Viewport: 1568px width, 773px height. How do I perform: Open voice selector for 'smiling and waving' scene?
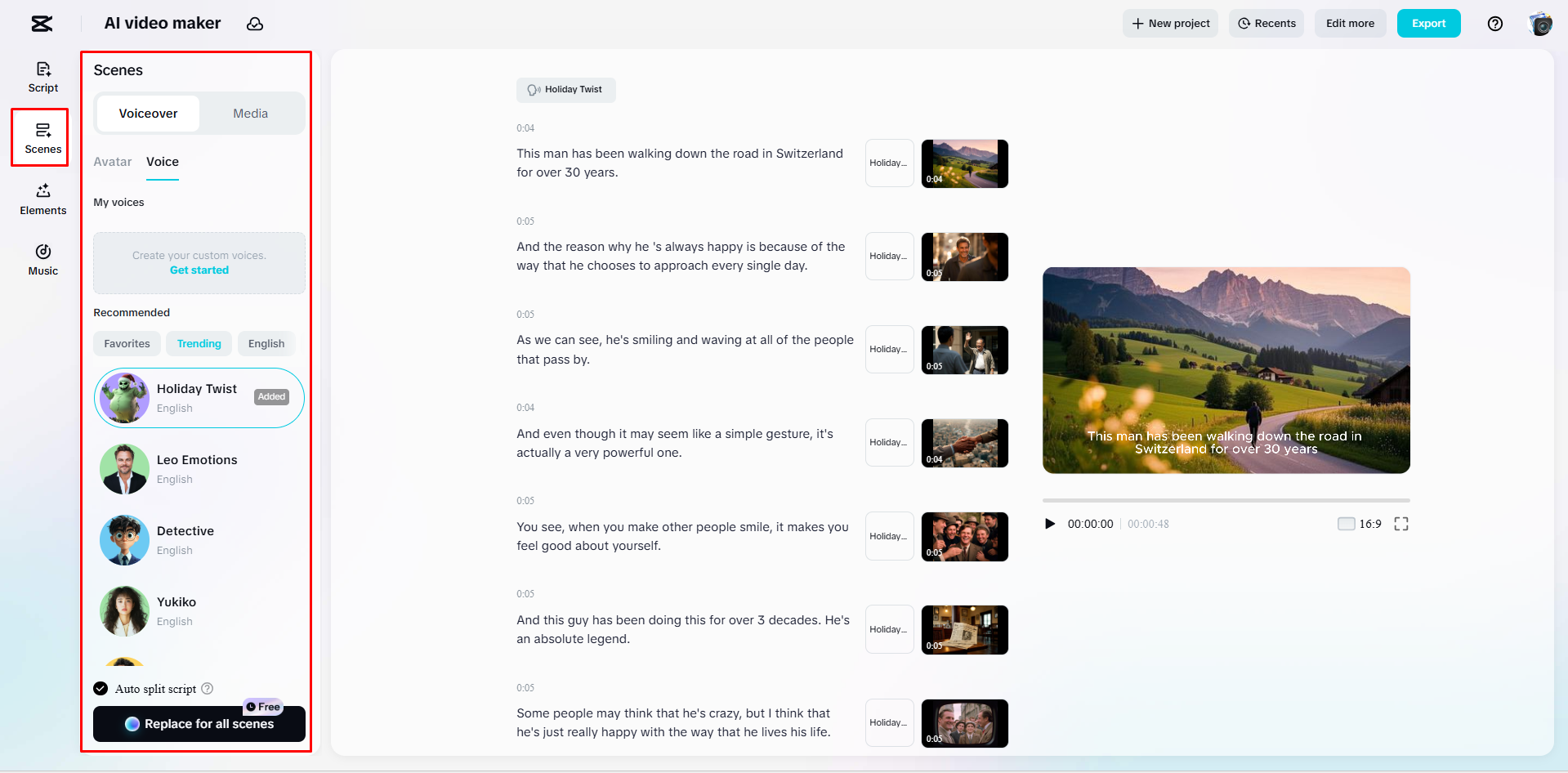click(x=889, y=350)
